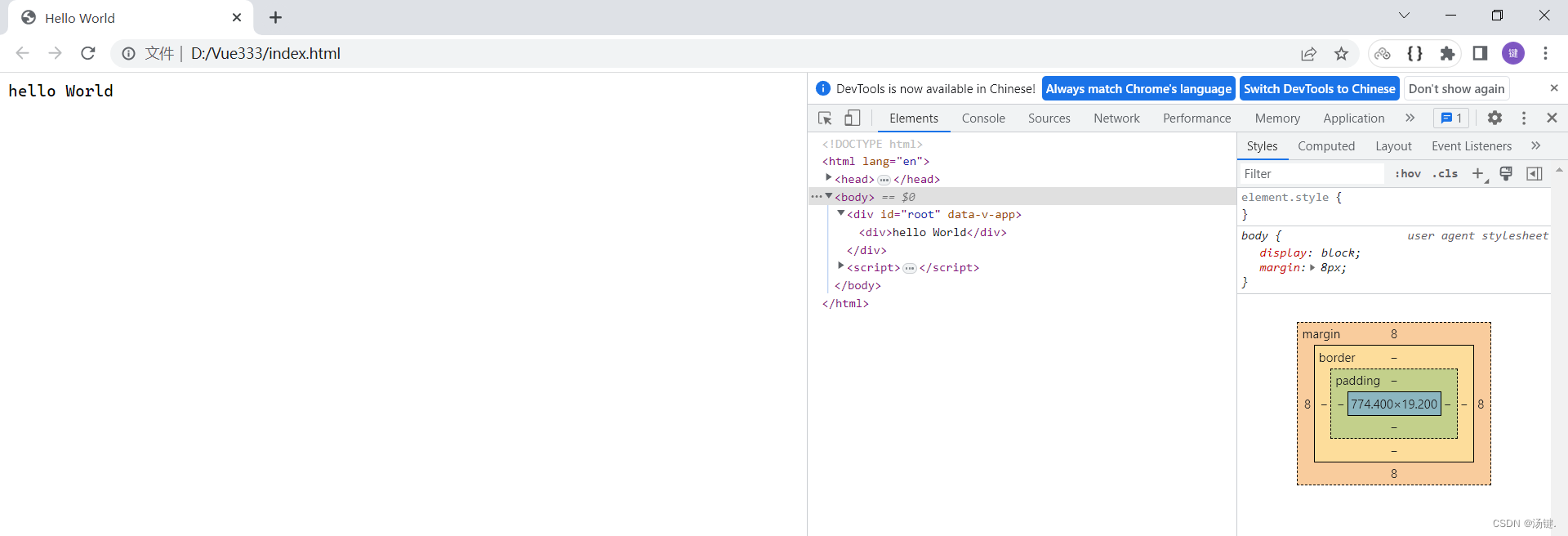Switch to the Console tab

[983, 118]
